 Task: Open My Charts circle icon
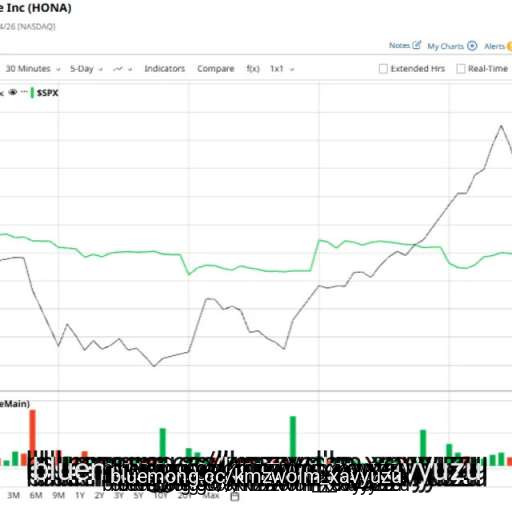pos(472,46)
